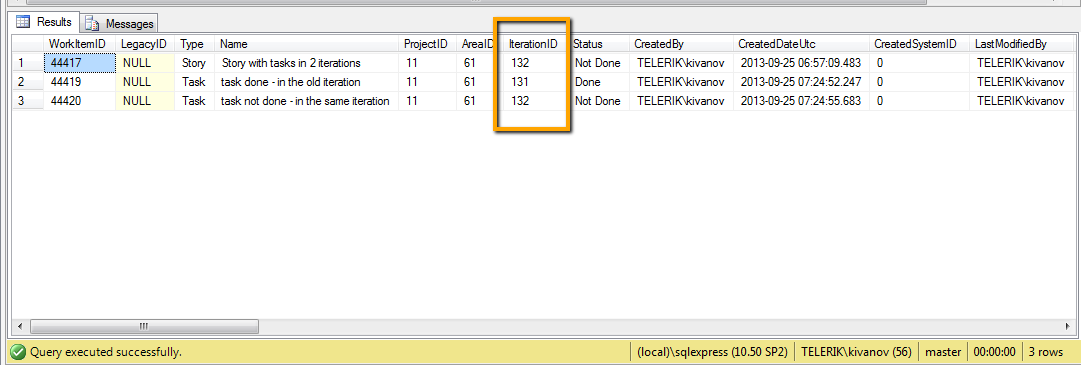The width and height of the screenshot is (1081, 365).
Task: Select the Results tab
Action: 46,22
